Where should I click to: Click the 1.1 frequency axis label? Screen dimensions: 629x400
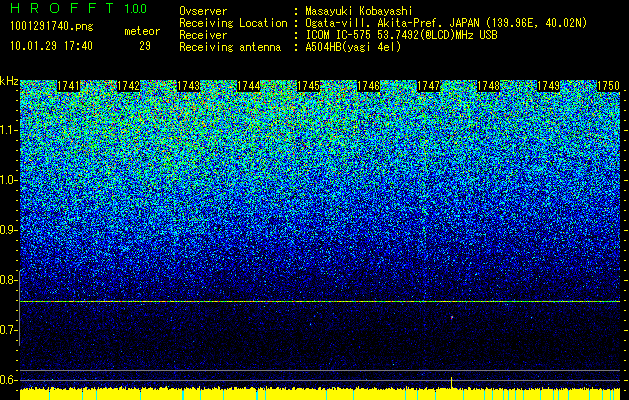[x=8, y=130]
